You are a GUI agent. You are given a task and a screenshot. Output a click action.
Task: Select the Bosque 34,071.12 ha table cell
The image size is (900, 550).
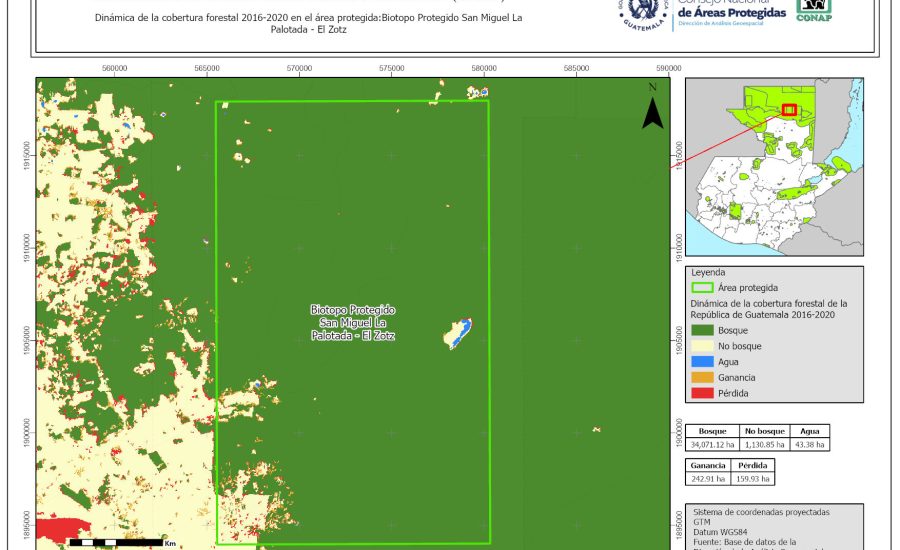[712, 444]
